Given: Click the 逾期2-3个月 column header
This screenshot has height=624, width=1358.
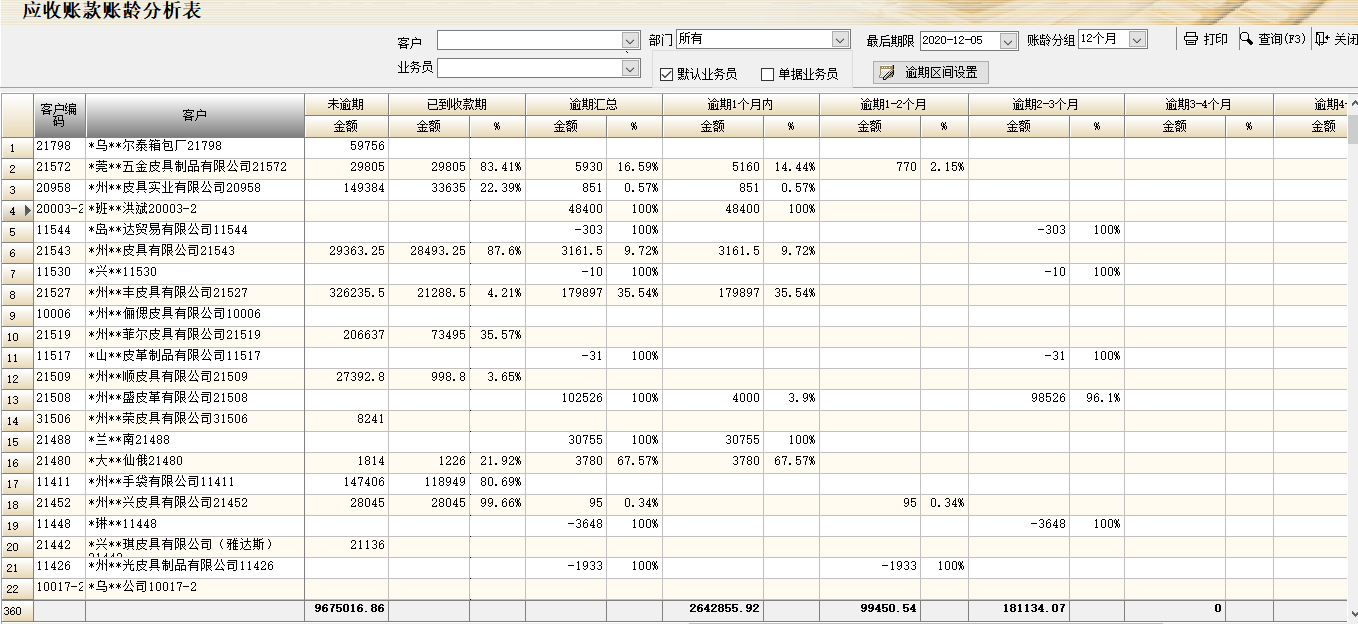Looking at the screenshot, I should point(1045,105).
